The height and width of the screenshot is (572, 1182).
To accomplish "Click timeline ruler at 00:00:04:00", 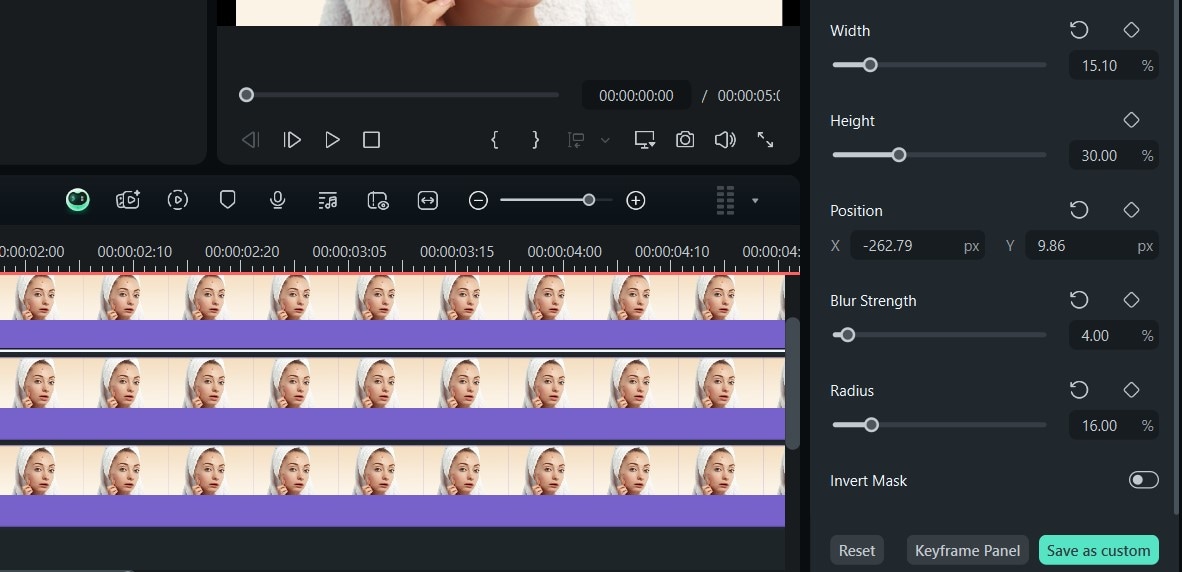I will click(564, 252).
